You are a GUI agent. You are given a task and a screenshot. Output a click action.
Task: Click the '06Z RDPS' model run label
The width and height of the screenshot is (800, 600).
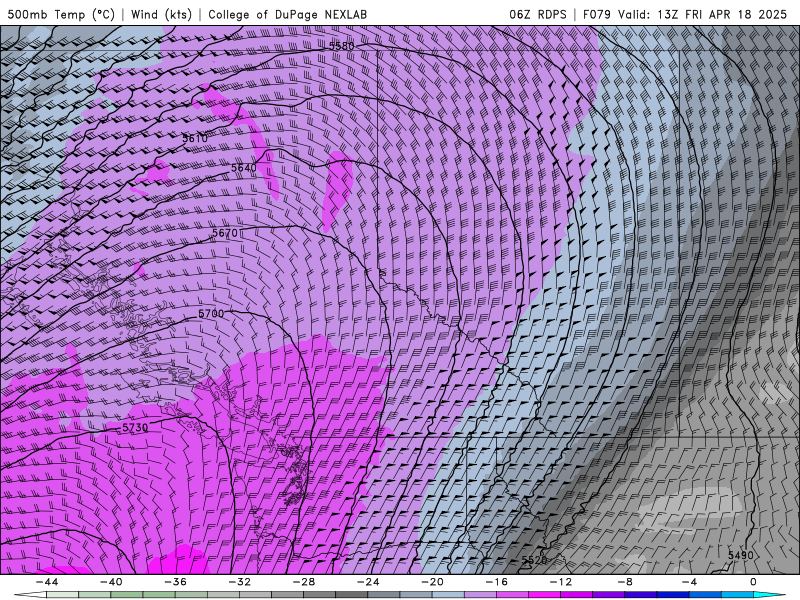point(538,14)
